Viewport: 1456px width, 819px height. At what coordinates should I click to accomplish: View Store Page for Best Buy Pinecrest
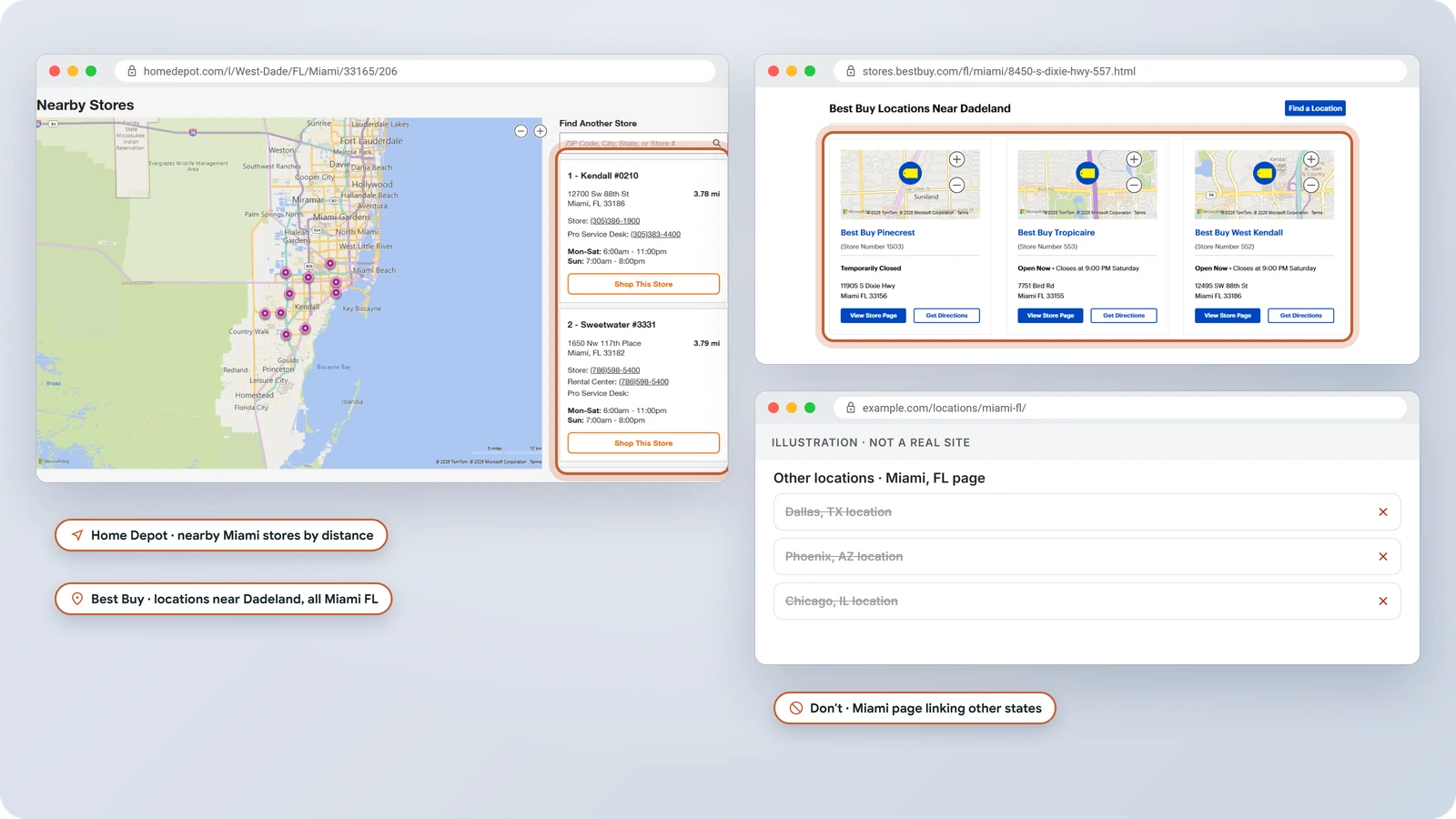point(874,316)
